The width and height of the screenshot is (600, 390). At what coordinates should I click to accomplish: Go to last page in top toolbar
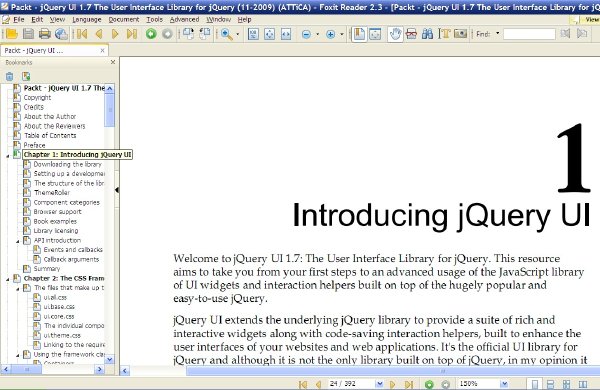[132, 34]
